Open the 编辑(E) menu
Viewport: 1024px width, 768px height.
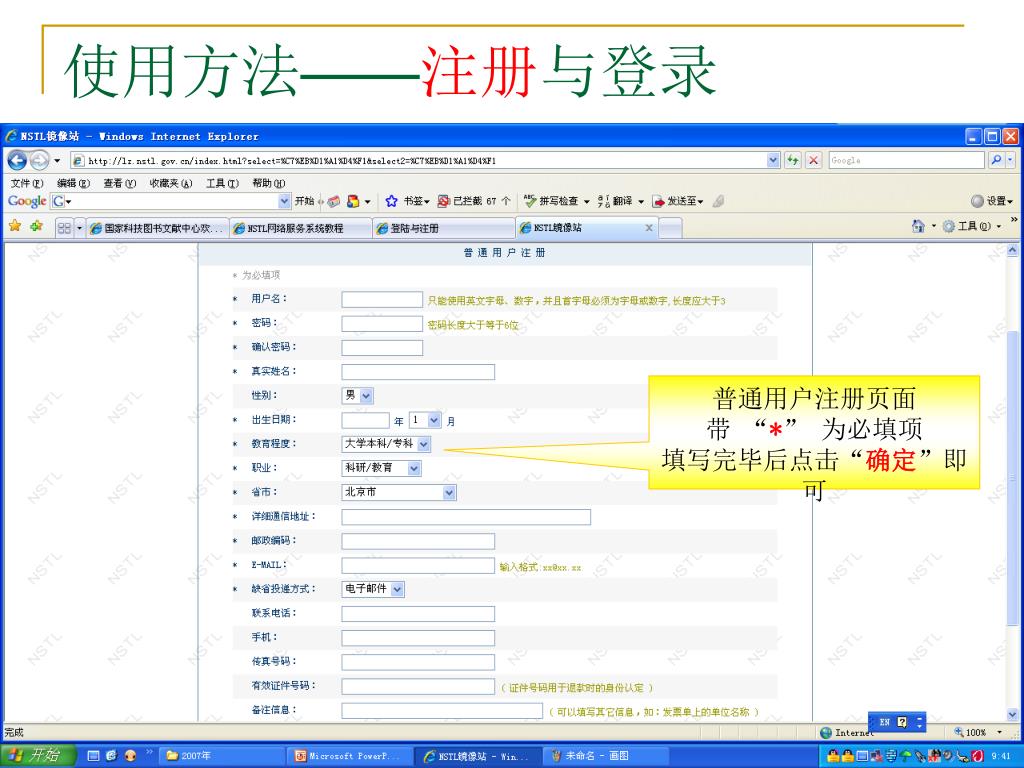click(73, 183)
